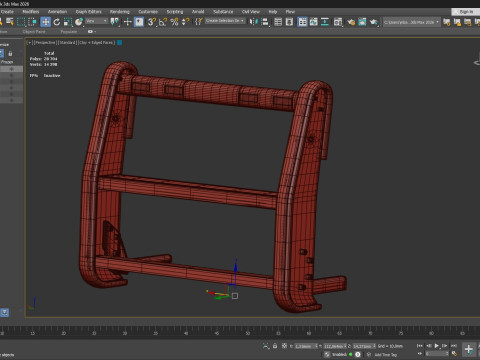Switch to the Populate ribbon tab
Viewport: 480px width, 360px height.
coord(69,32)
